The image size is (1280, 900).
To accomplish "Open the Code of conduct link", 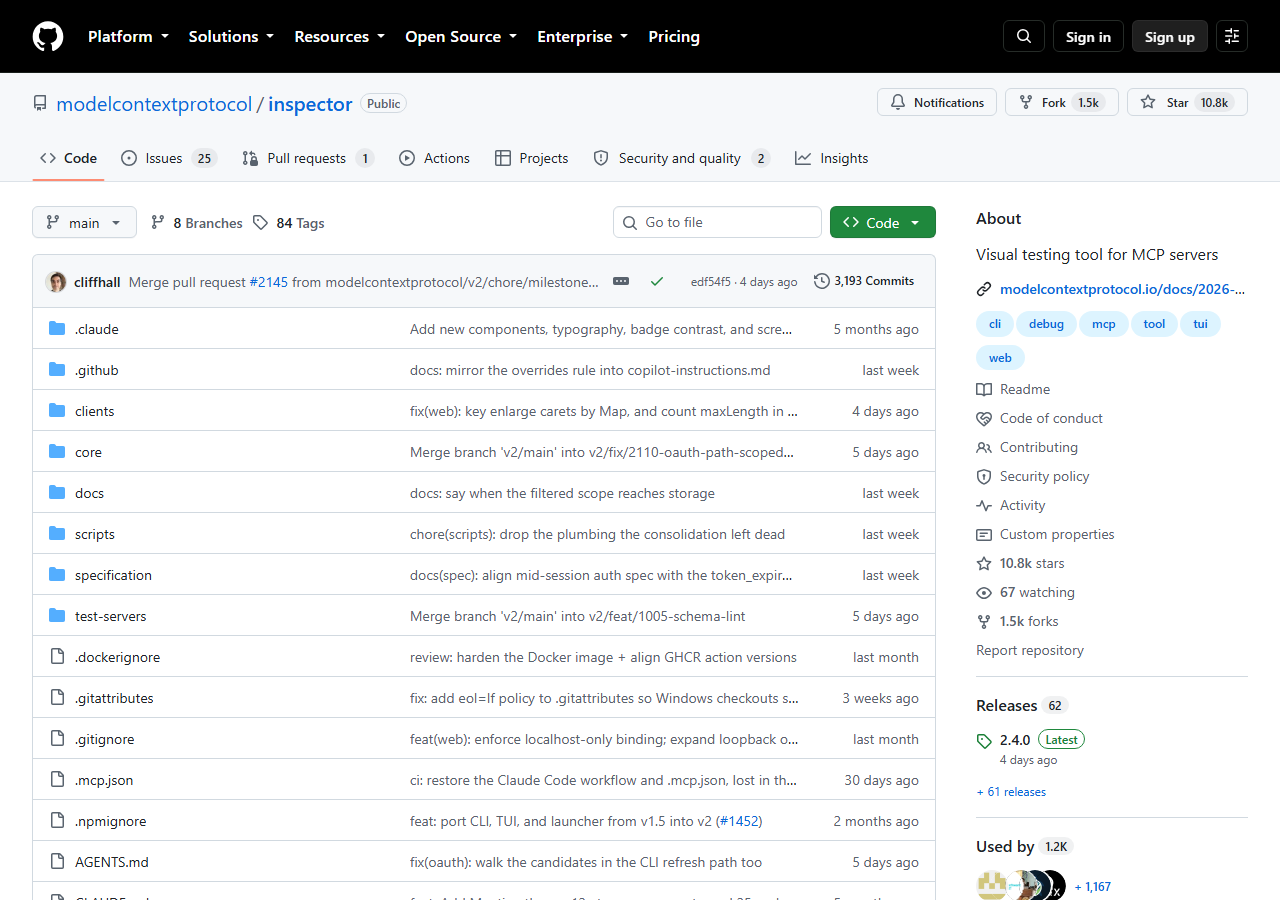I will (1040, 418).
